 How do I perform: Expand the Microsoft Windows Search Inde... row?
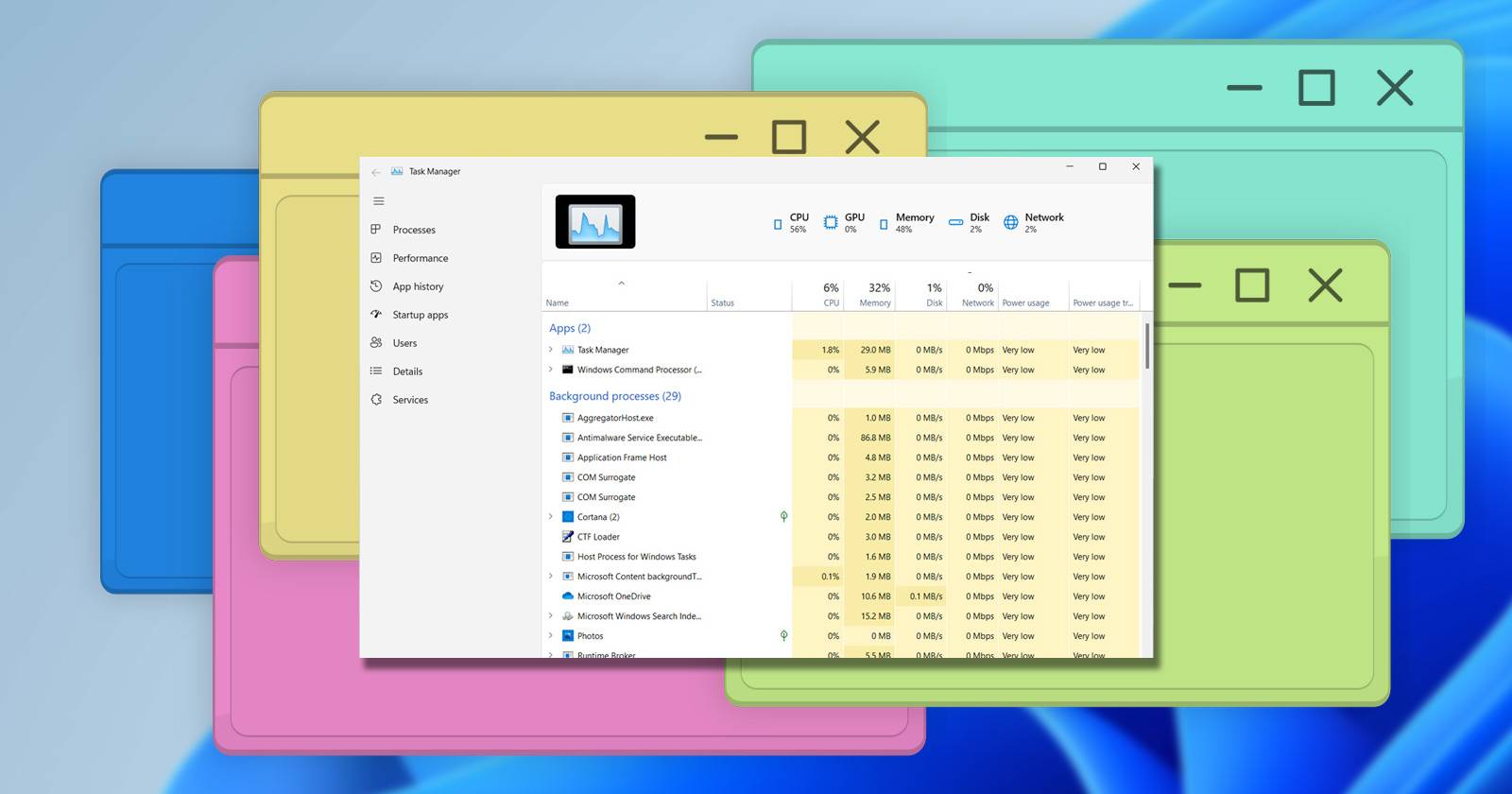(551, 616)
